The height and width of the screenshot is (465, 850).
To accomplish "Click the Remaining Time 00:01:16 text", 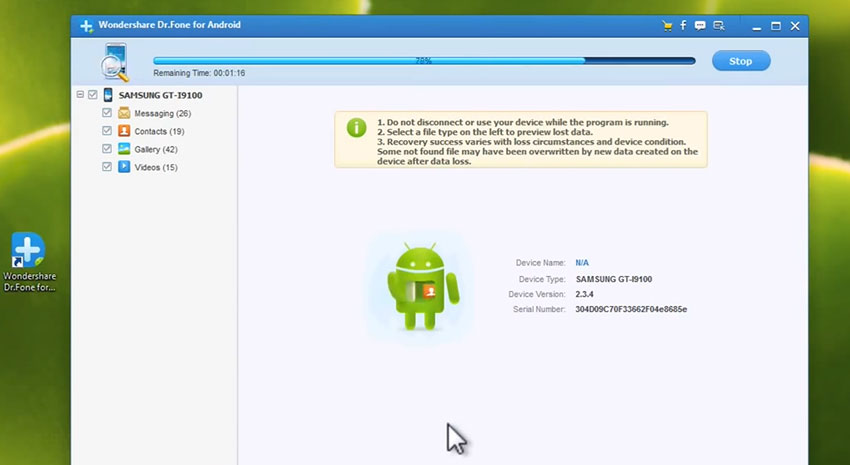I will (x=199, y=73).
